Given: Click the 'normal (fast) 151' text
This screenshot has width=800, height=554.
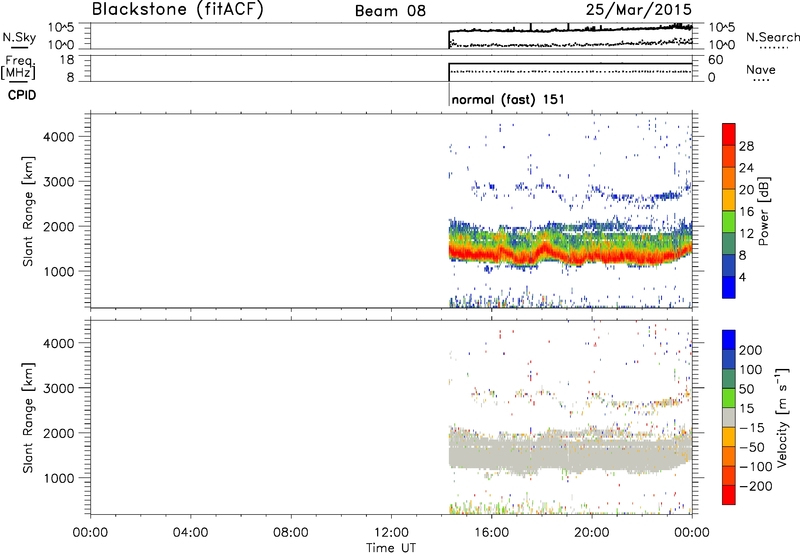Looking at the screenshot, I should tap(508, 99).
